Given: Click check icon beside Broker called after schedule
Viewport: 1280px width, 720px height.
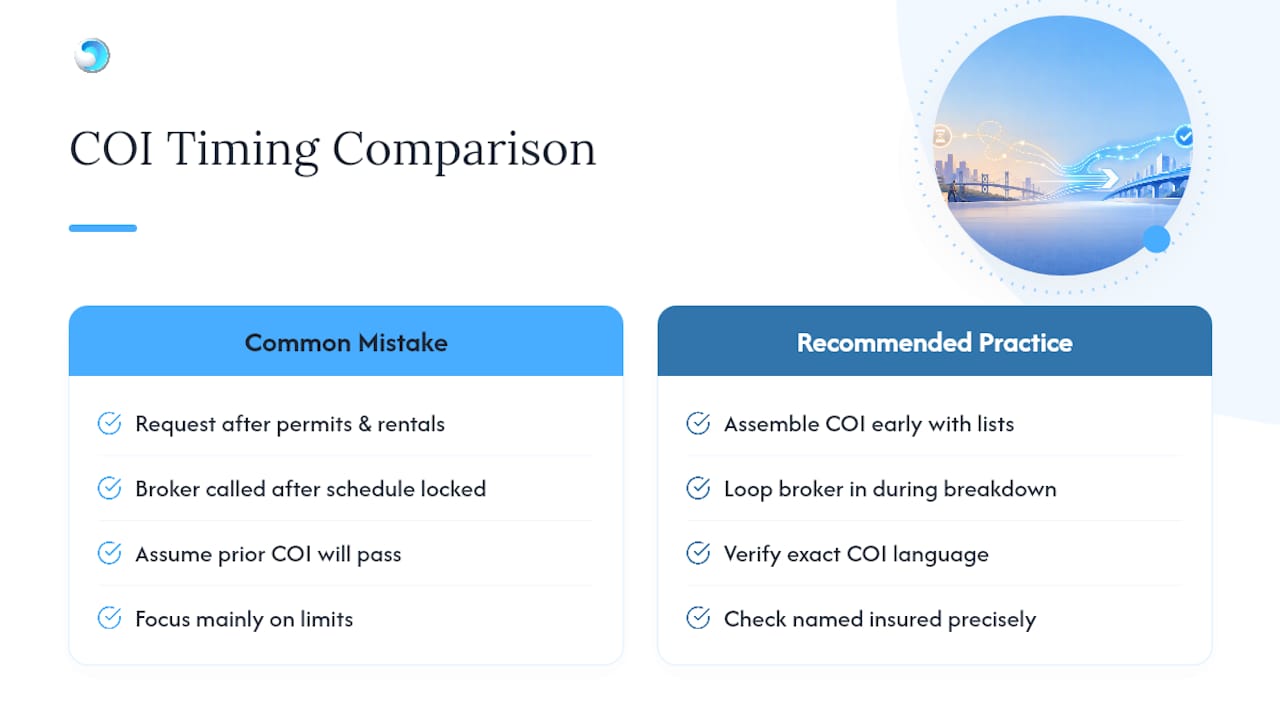Looking at the screenshot, I should coord(109,489).
